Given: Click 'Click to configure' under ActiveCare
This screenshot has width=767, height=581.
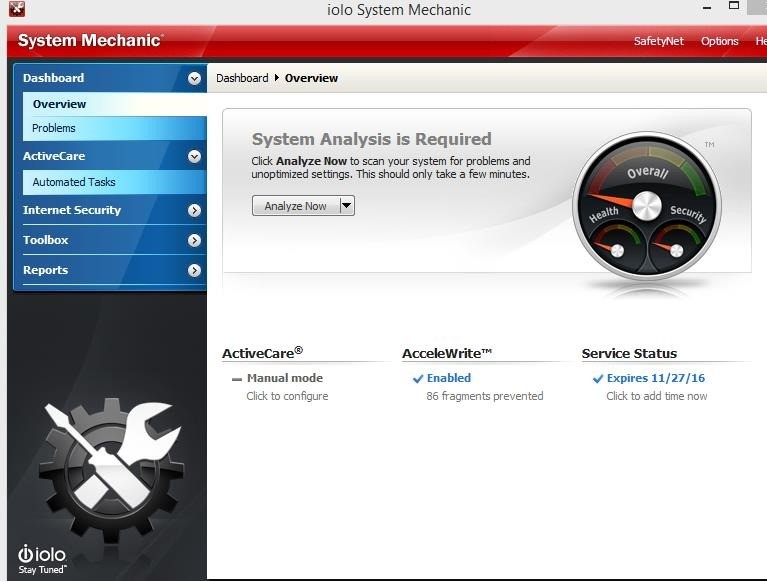Looking at the screenshot, I should tap(287, 396).
